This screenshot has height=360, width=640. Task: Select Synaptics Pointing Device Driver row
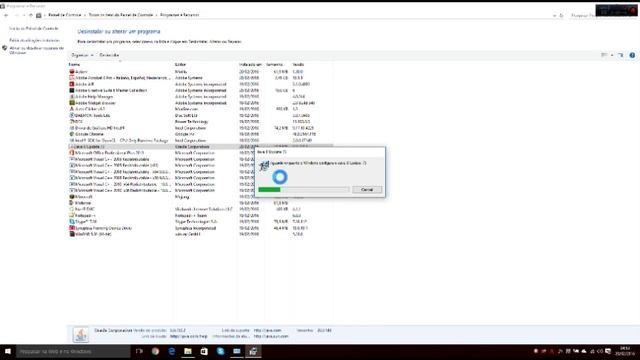pos(200,228)
